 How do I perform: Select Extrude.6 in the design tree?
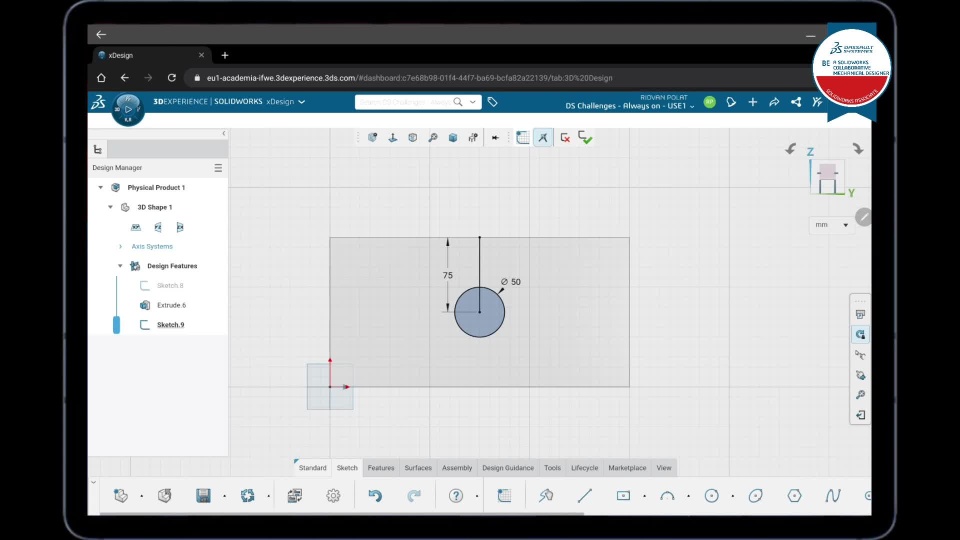click(x=171, y=305)
